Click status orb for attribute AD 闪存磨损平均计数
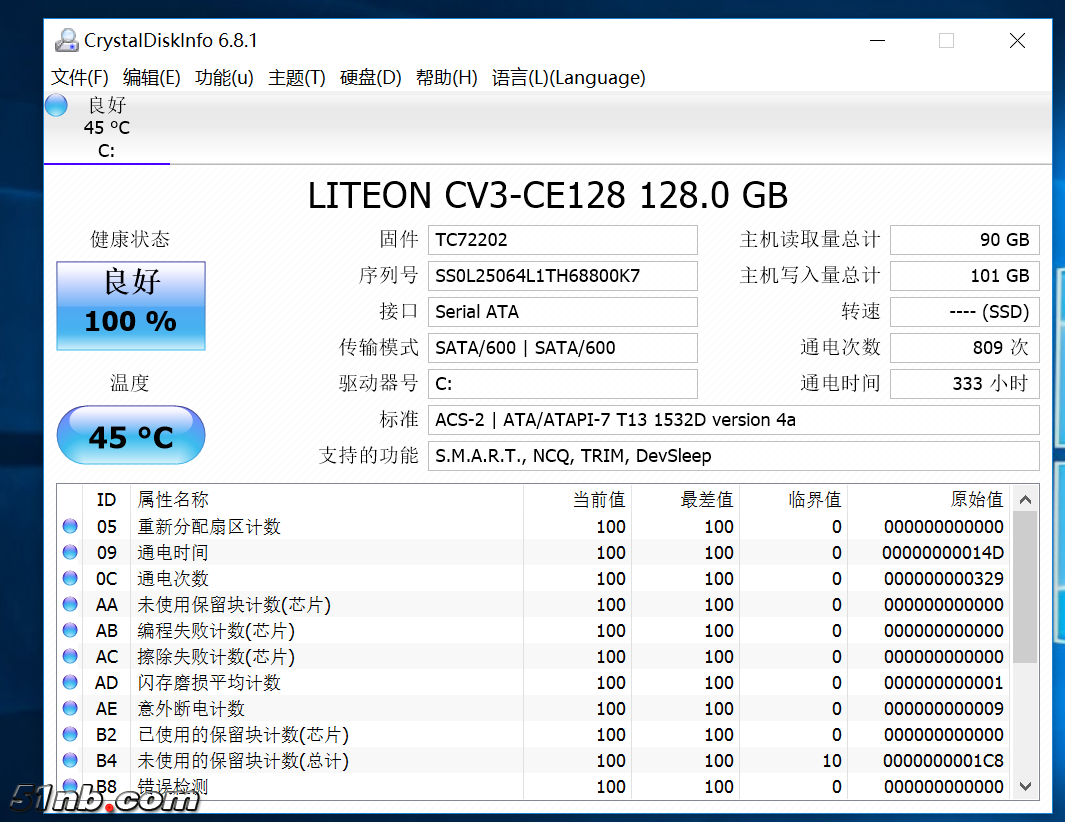 tap(70, 683)
